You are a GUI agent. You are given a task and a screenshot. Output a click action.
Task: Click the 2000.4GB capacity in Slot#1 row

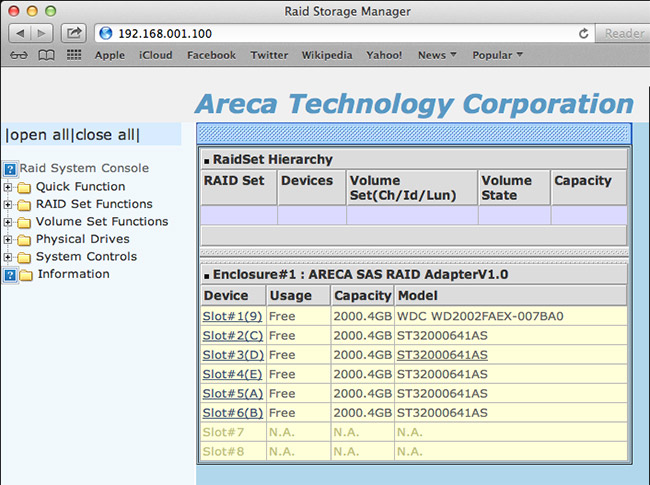pos(362,316)
